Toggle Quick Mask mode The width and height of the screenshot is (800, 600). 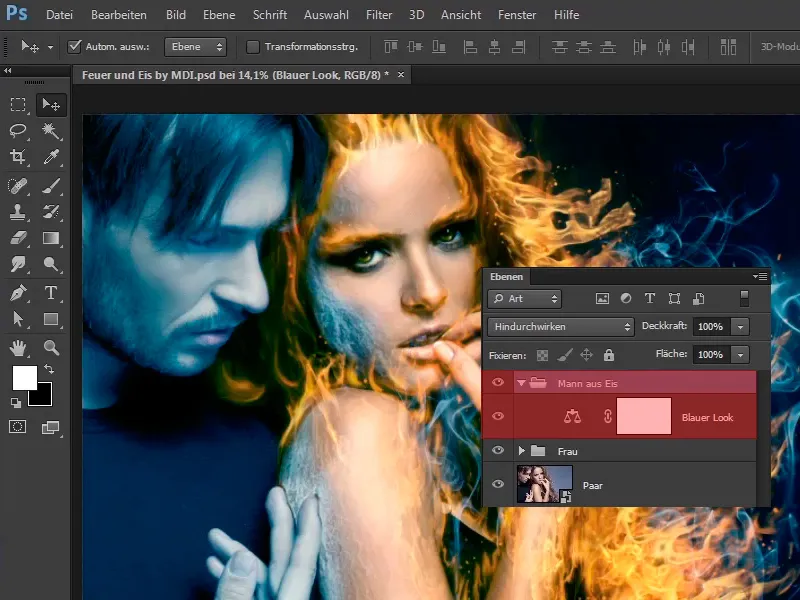pyautogui.click(x=18, y=427)
